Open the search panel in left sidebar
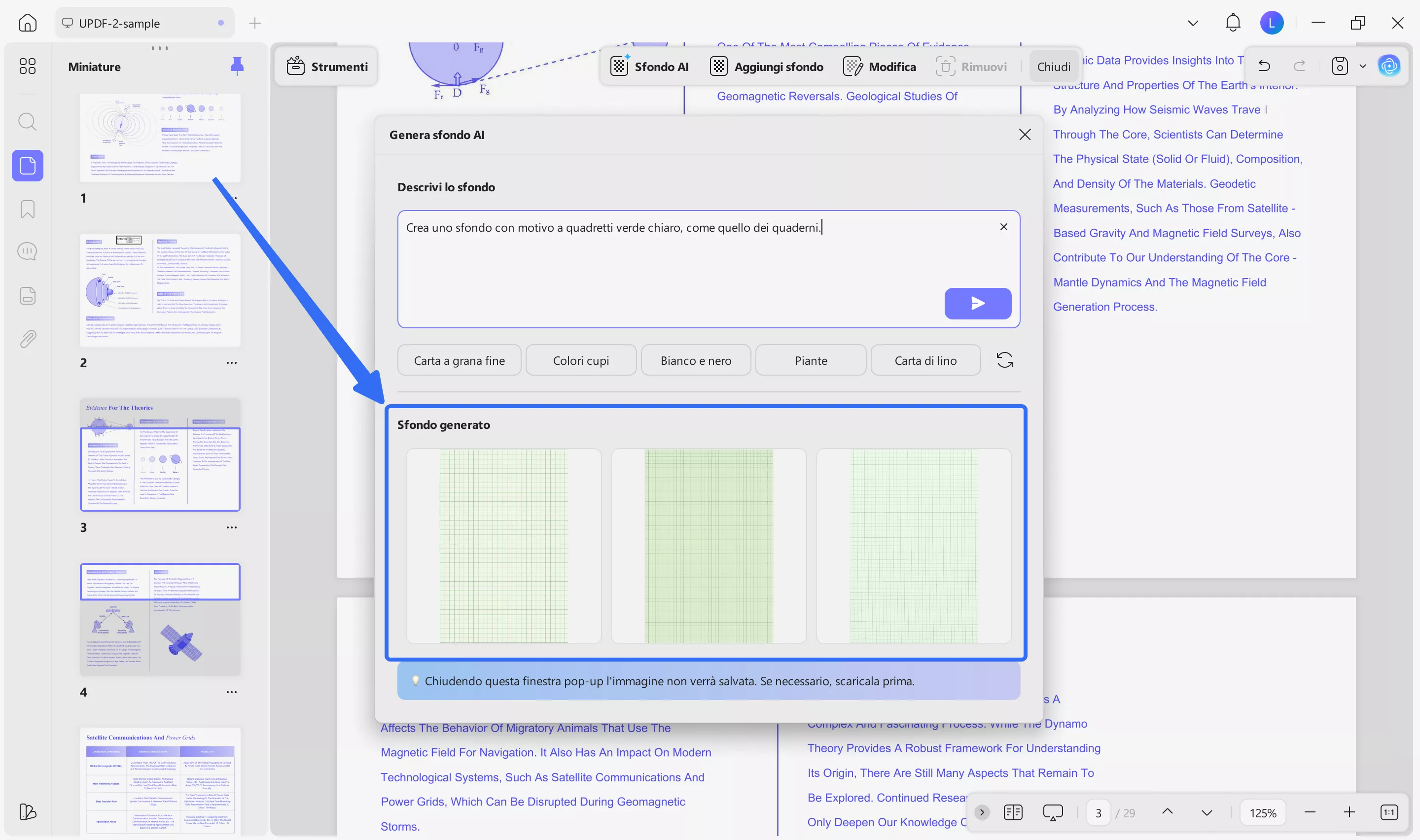 [x=27, y=122]
